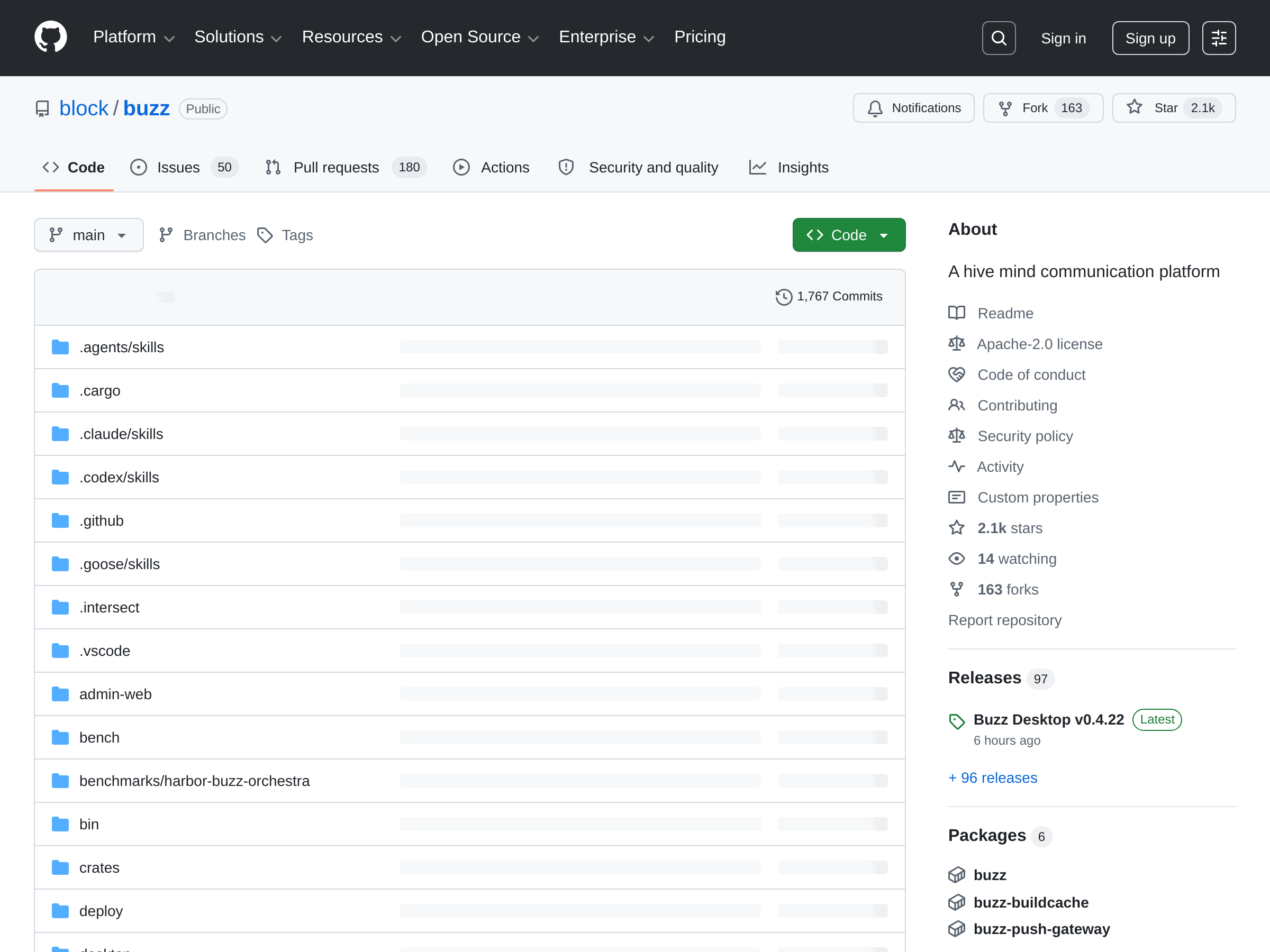The height and width of the screenshot is (952, 1270).
Task: Open the .claude/skills folder
Action: 121,434
